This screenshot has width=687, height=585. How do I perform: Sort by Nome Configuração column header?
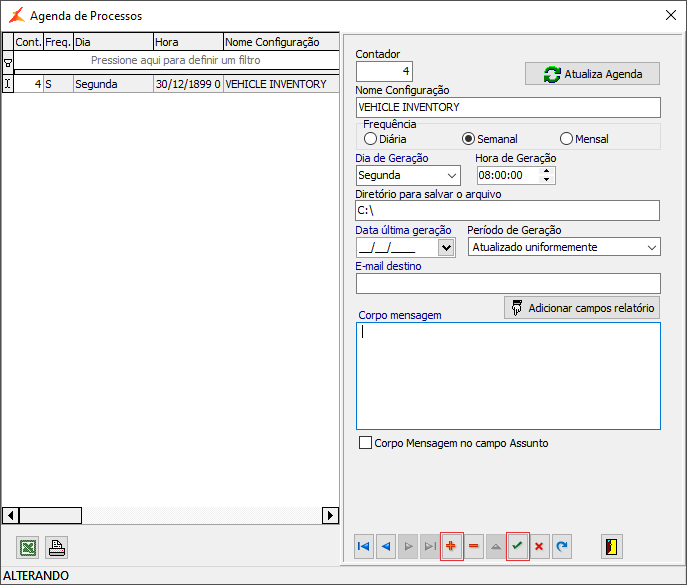(x=281, y=42)
